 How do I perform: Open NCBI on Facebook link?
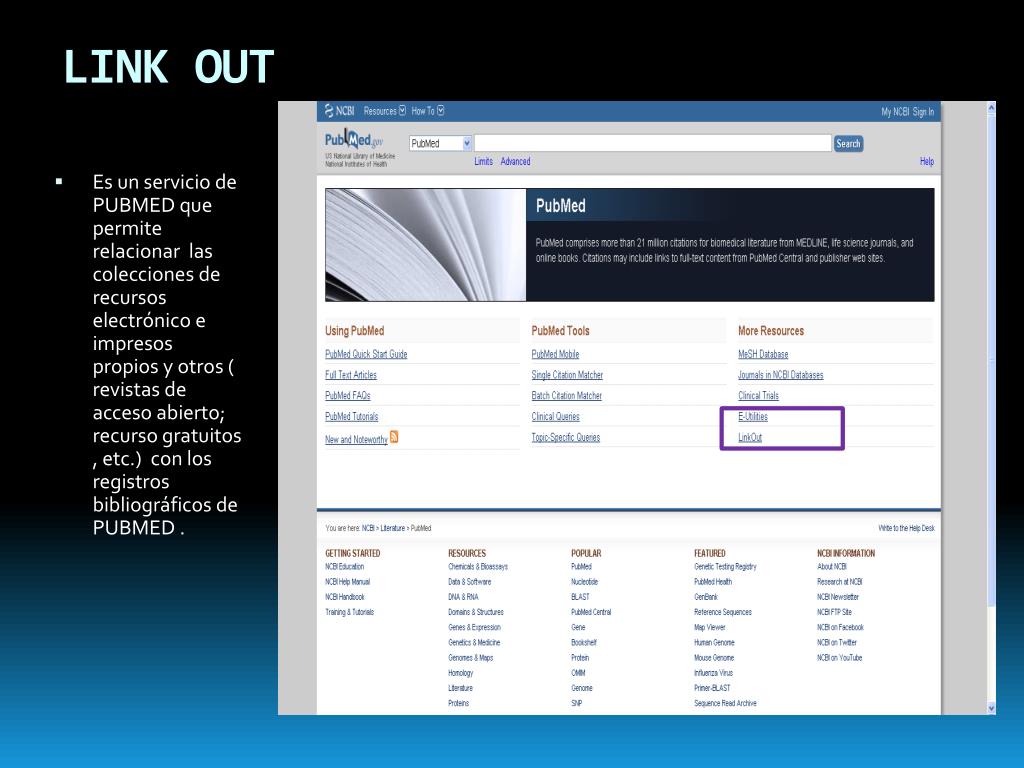pyautogui.click(x=840, y=628)
